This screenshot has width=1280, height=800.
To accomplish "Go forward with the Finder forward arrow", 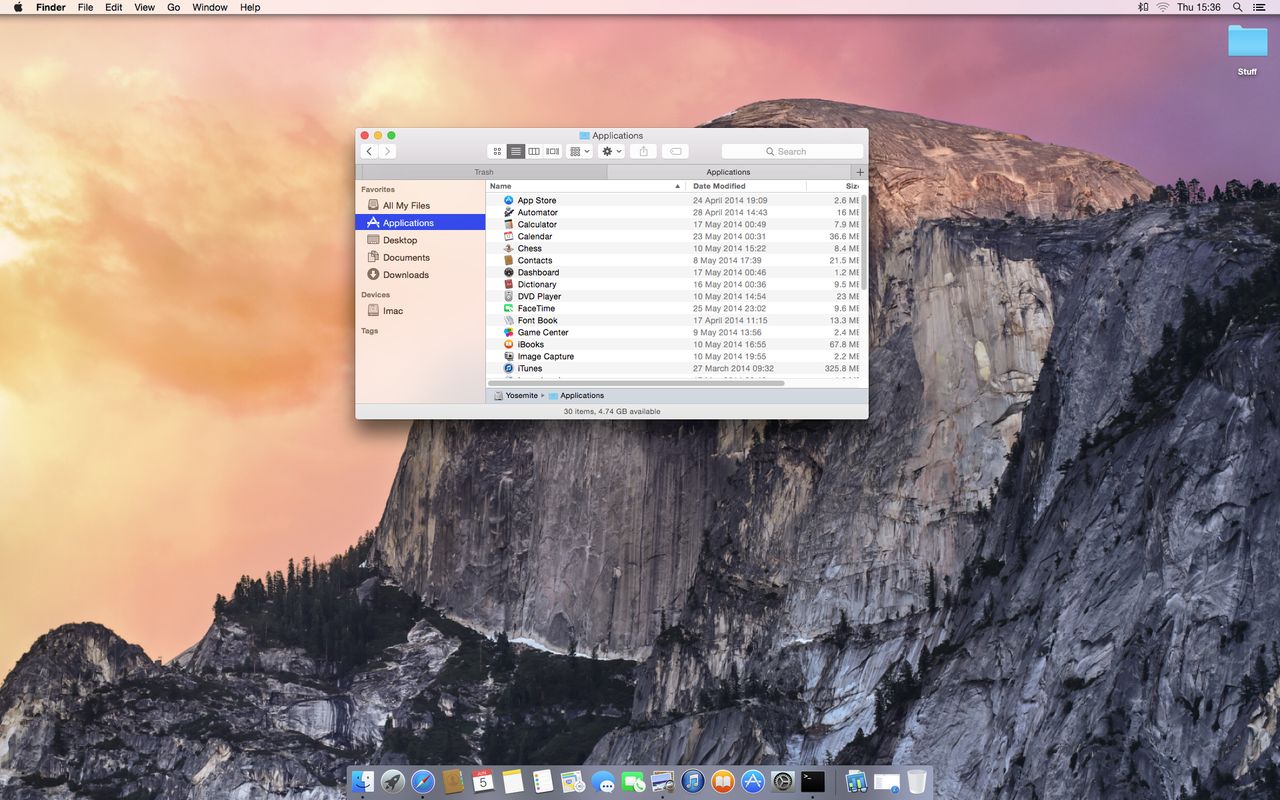I will coord(387,151).
